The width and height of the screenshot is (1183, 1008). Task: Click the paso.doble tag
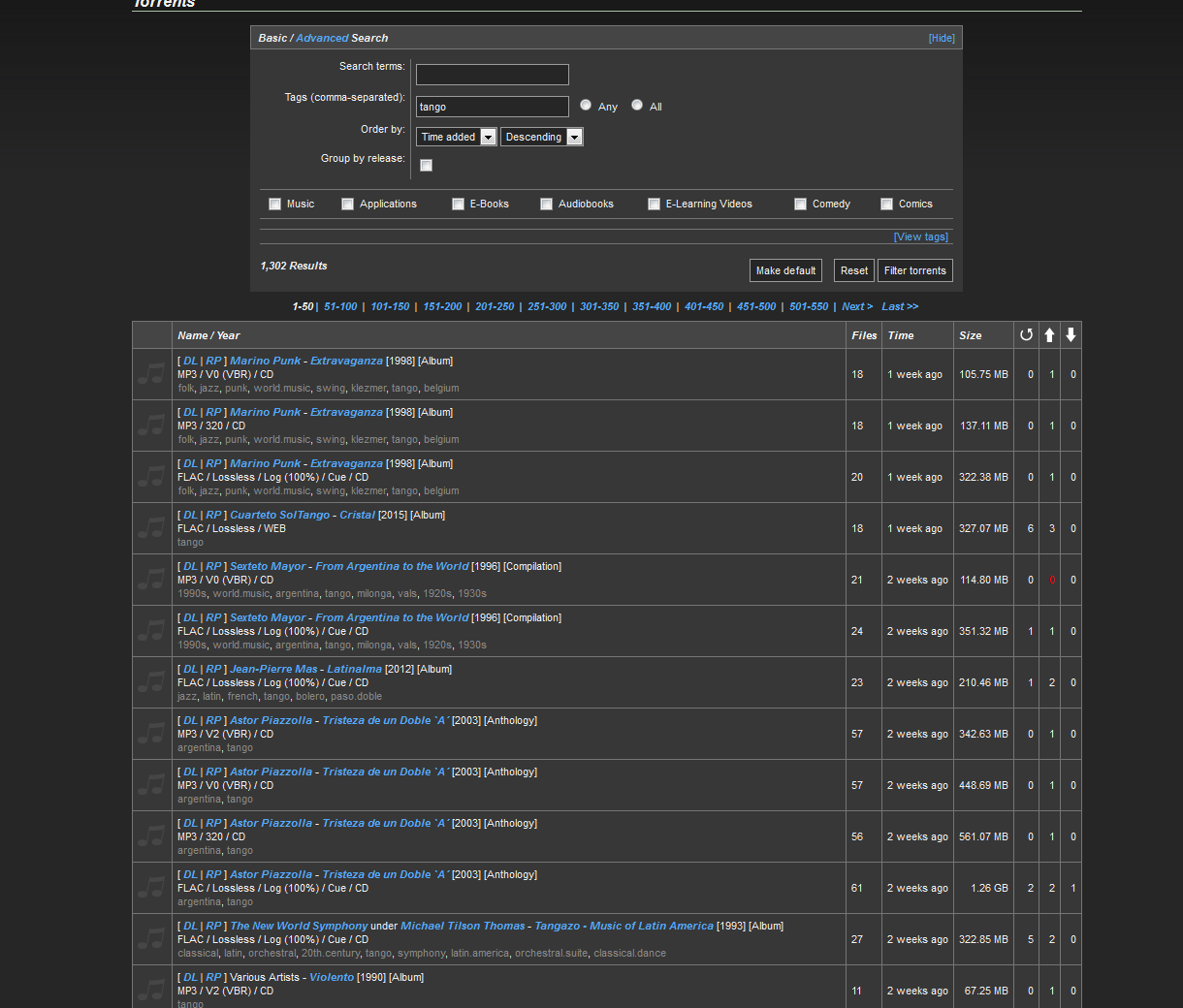pyautogui.click(x=356, y=696)
